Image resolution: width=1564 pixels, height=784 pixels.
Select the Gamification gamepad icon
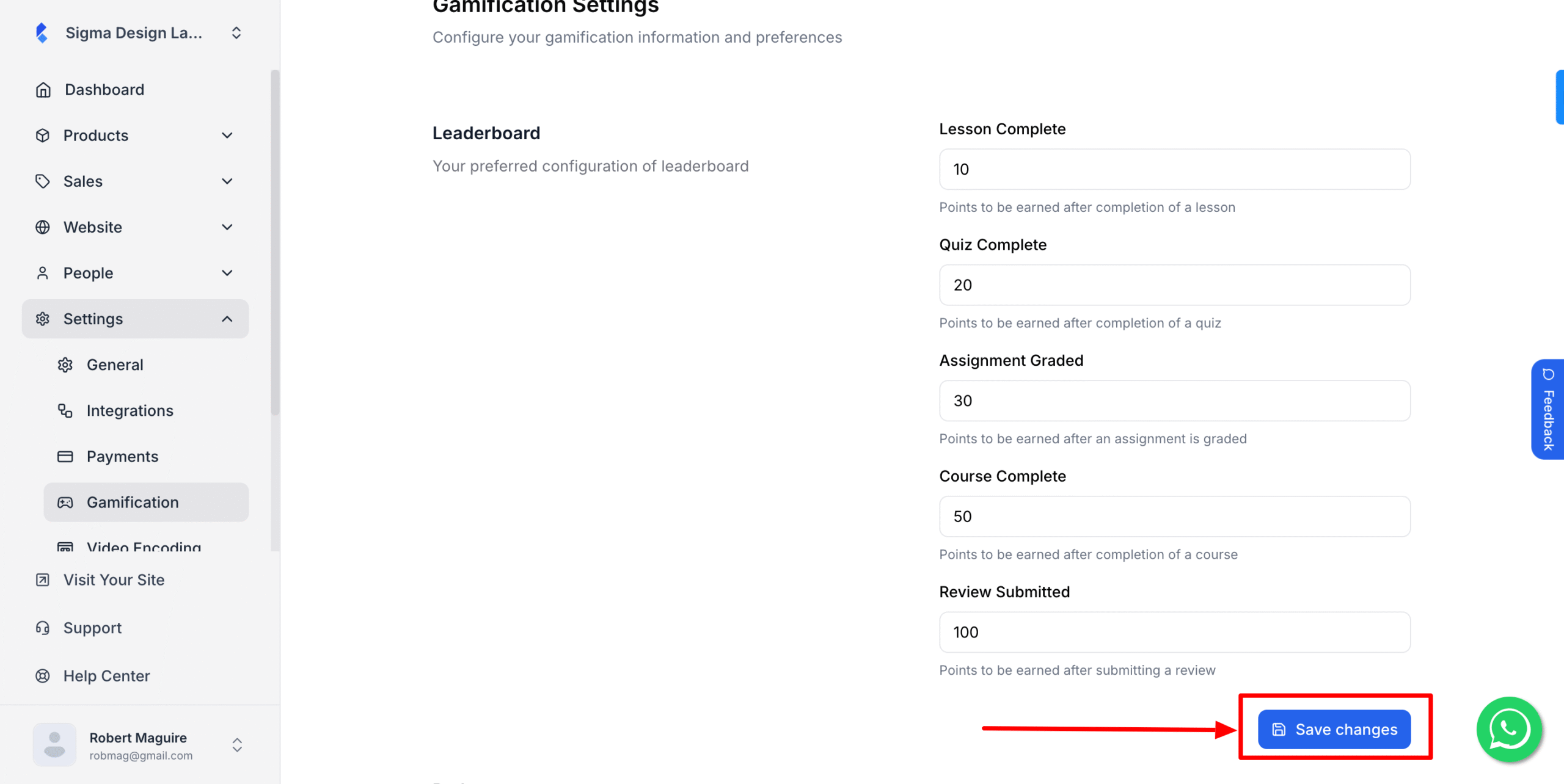coord(65,502)
